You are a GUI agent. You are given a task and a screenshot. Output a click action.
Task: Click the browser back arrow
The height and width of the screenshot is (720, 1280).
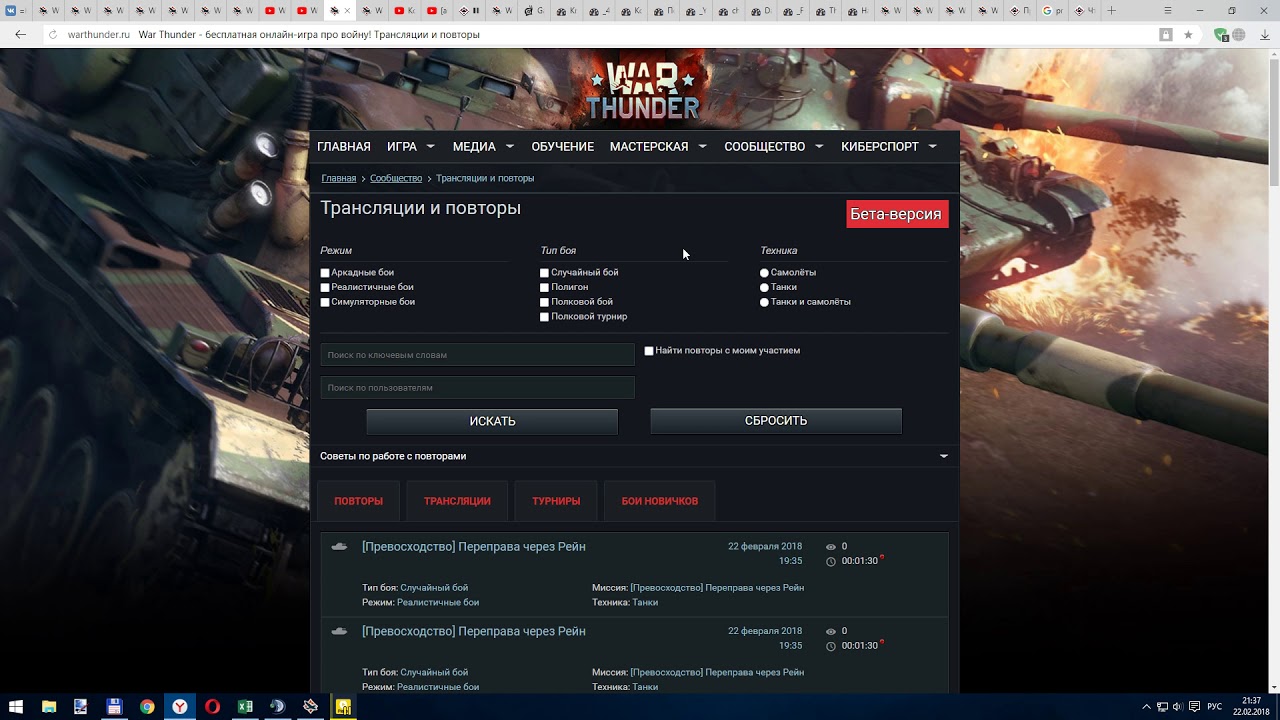pyautogui.click(x=21, y=34)
